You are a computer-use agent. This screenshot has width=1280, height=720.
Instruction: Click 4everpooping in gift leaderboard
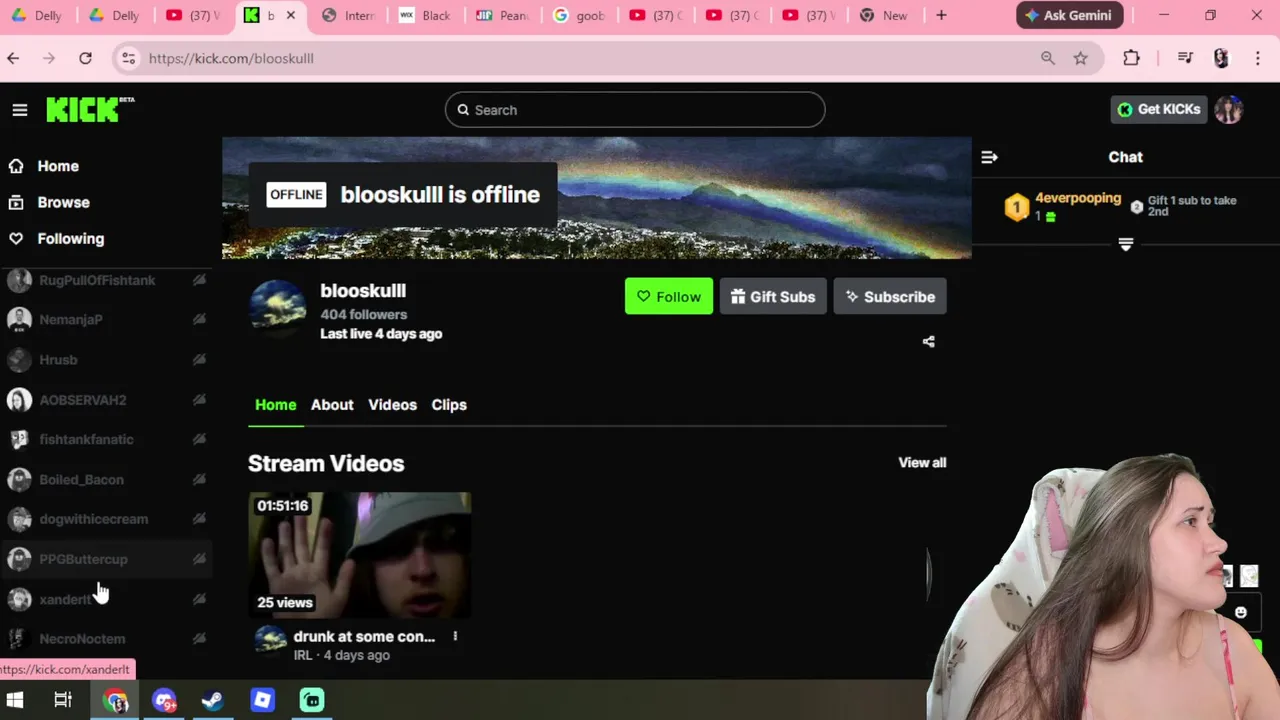(x=1078, y=198)
